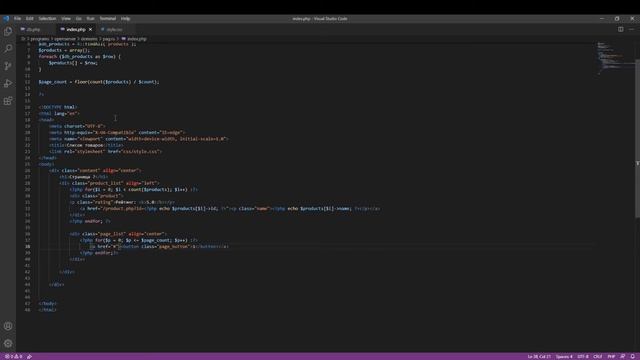Close the index.php tab
640x360 pixels.
[90, 29]
